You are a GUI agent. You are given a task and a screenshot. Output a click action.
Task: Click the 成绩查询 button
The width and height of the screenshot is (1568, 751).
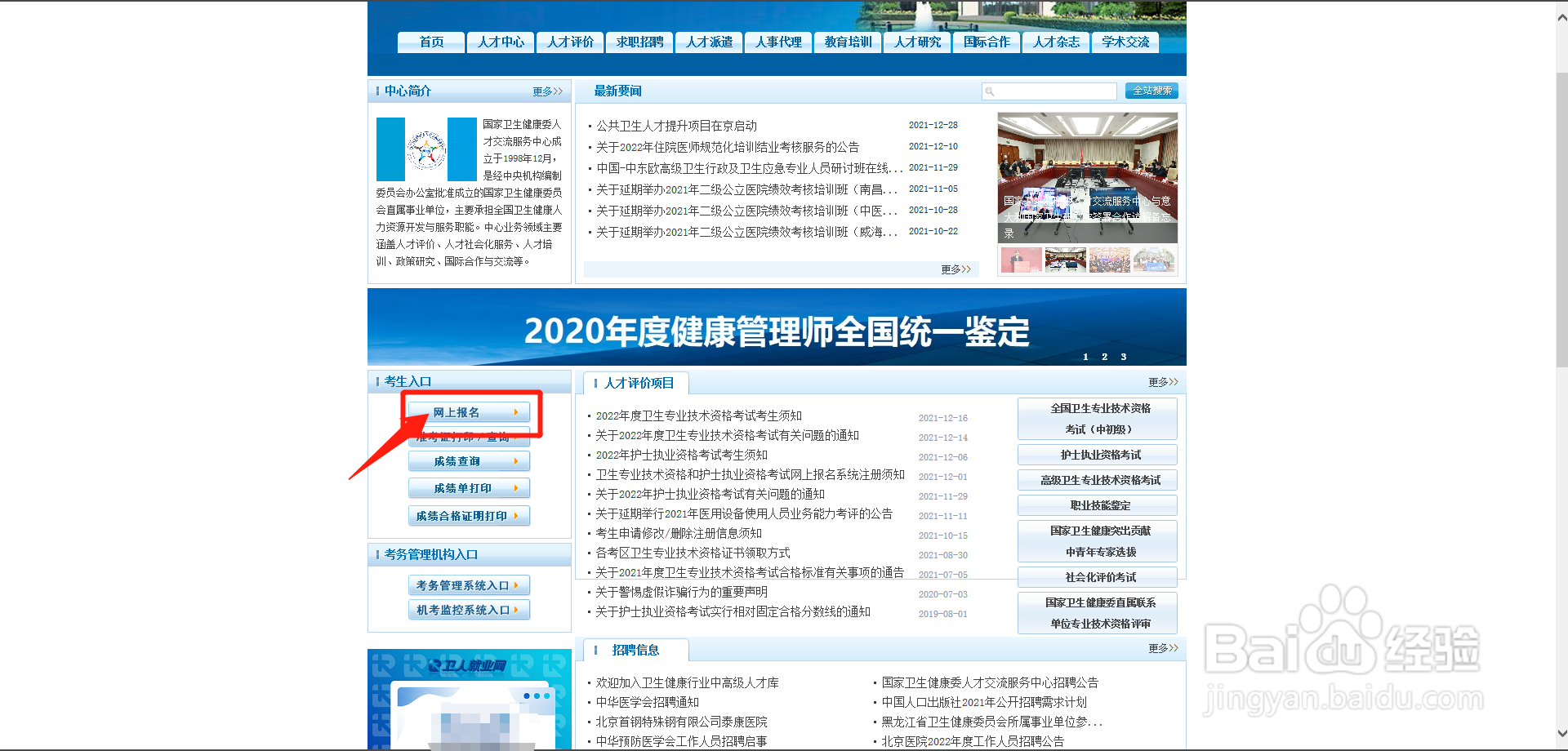click(x=469, y=461)
